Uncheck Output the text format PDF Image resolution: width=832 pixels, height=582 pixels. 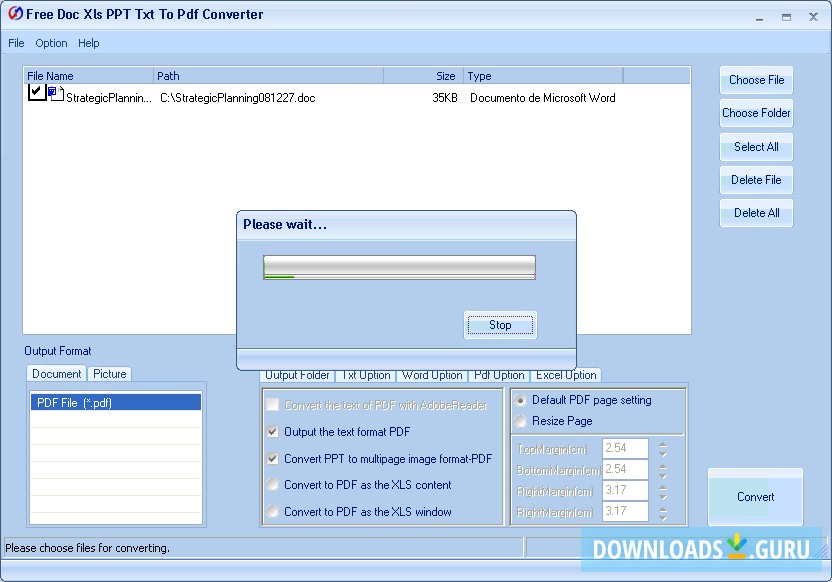(273, 434)
